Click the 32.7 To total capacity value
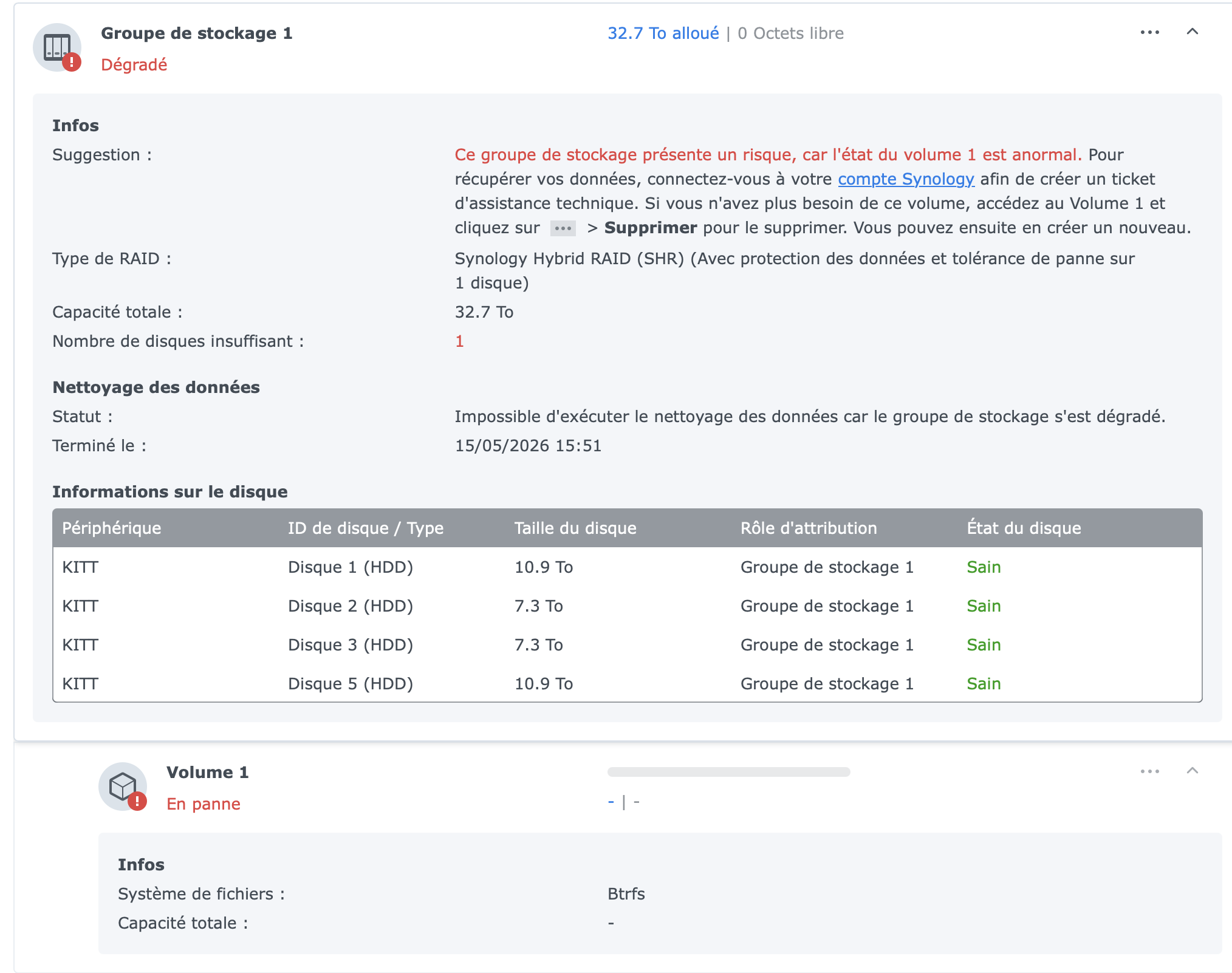The height and width of the screenshot is (973, 1232). click(x=484, y=312)
